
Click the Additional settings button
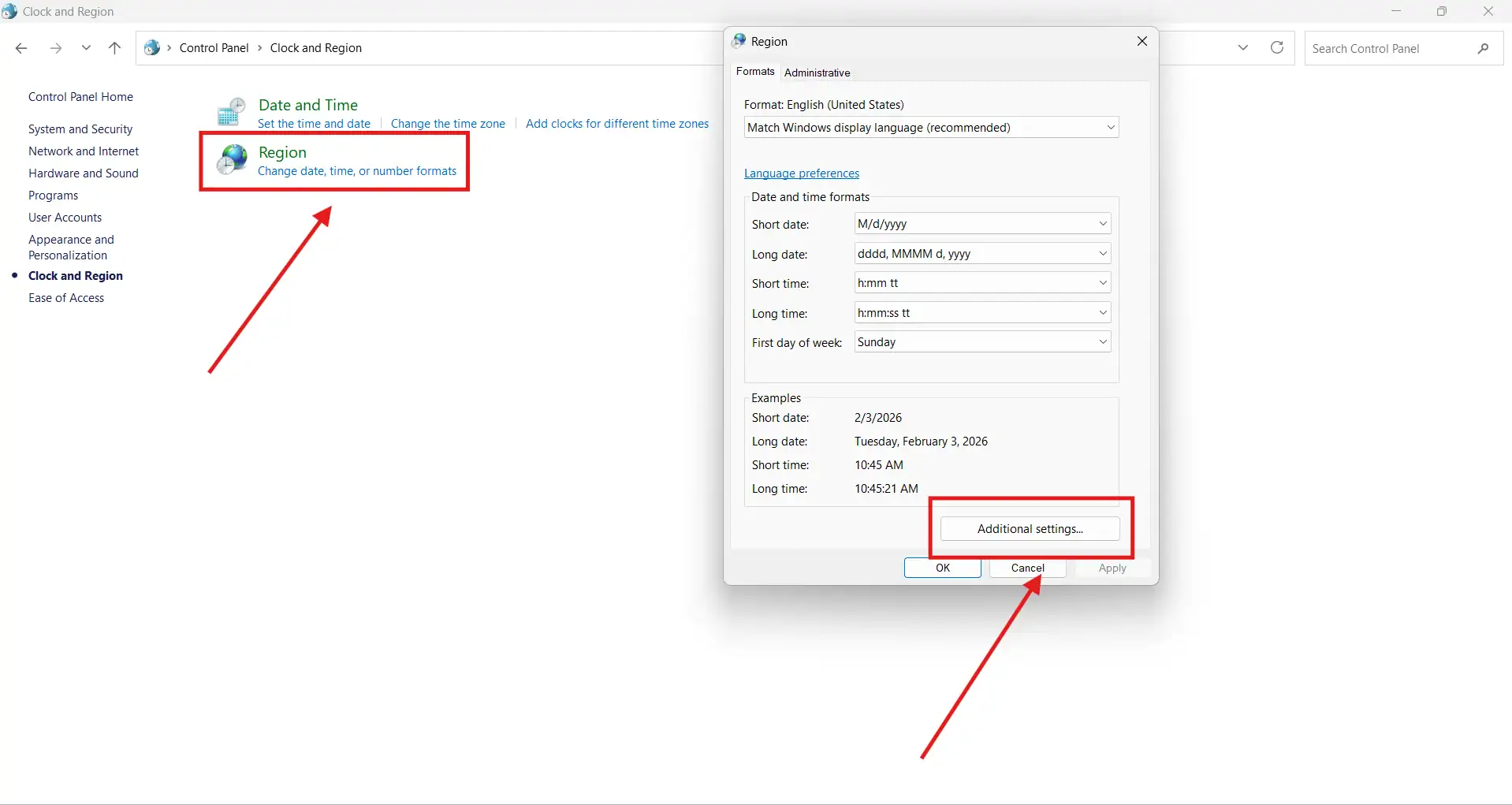pos(1030,529)
